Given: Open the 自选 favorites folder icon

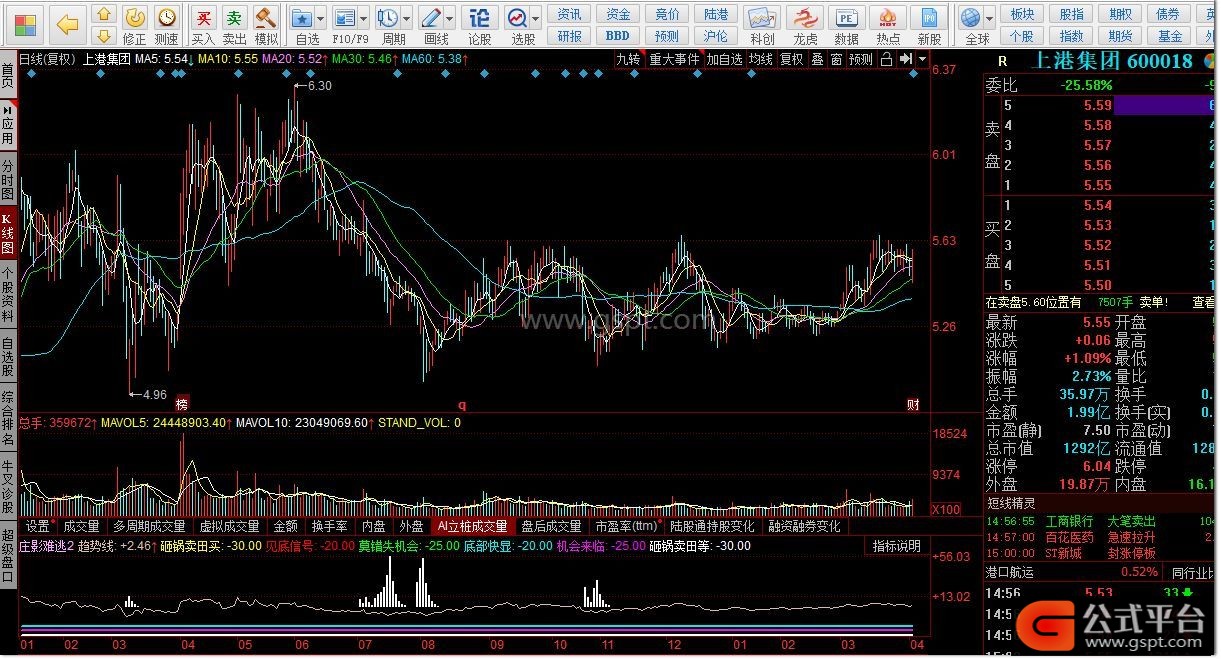Looking at the screenshot, I should (302, 18).
